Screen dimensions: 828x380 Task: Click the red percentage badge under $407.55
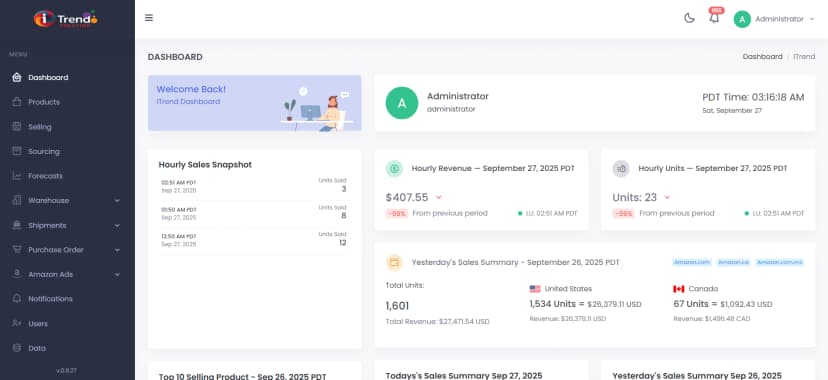pos(397,214)
